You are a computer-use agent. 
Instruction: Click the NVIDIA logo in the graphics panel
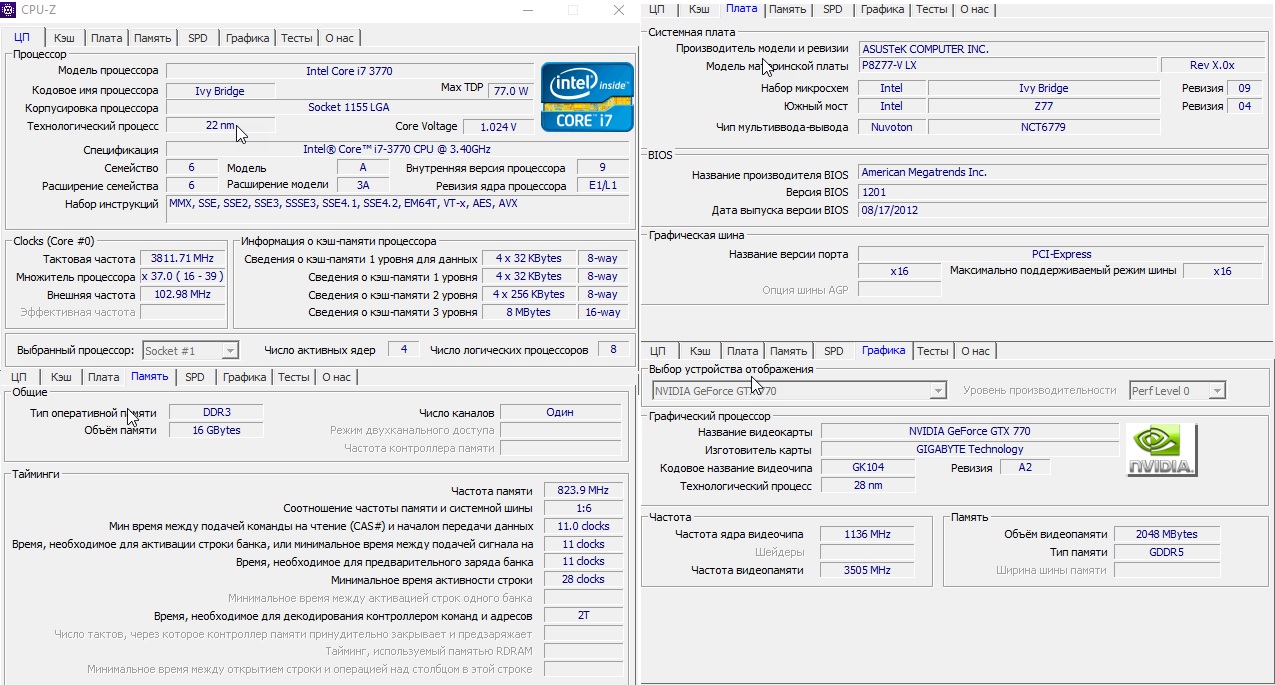point(1161,450)
